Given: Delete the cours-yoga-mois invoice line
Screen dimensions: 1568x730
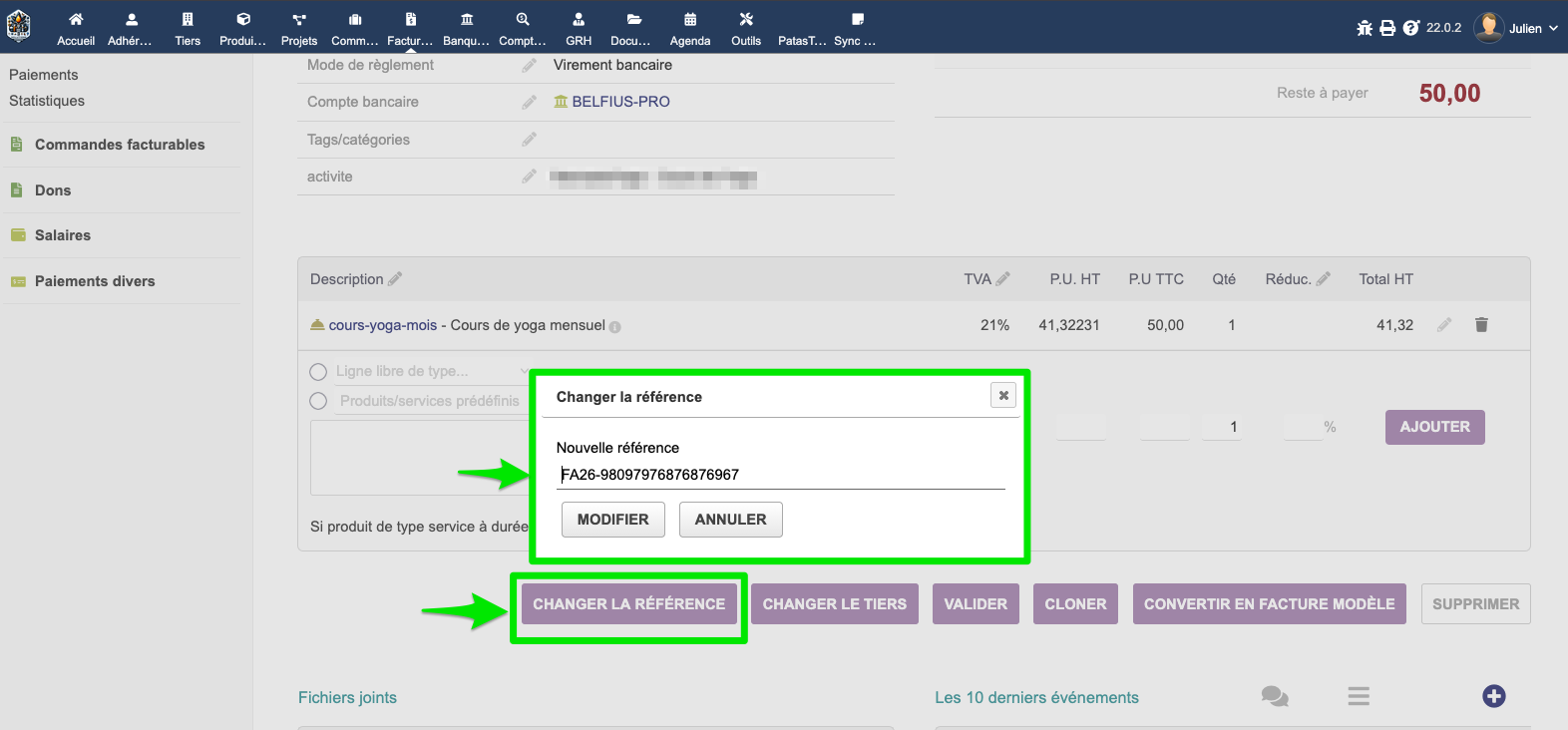Looking at the screenshot, I should pyautogui.click(x=1481, y=325).
